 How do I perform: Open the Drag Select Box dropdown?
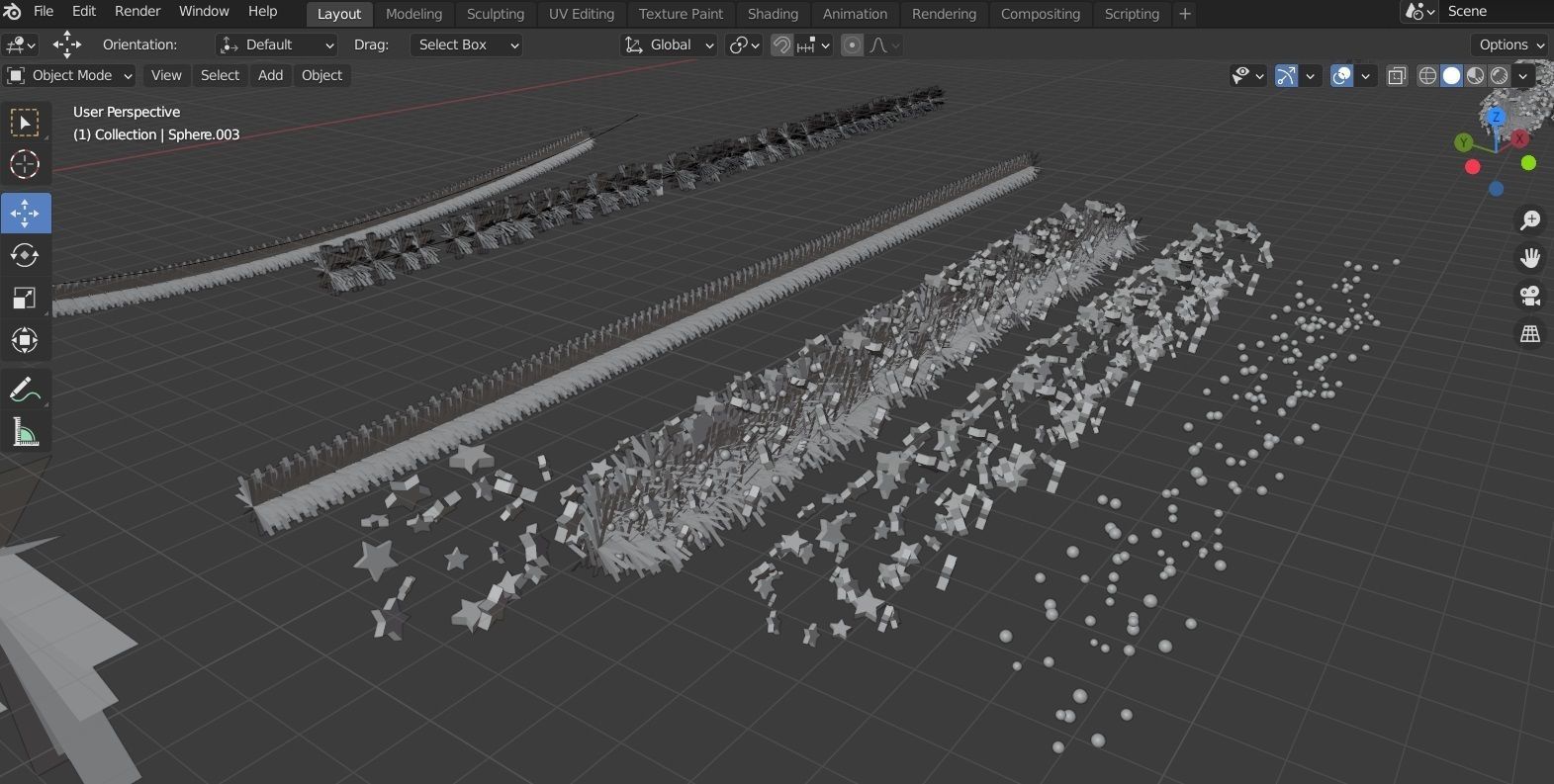466,44
